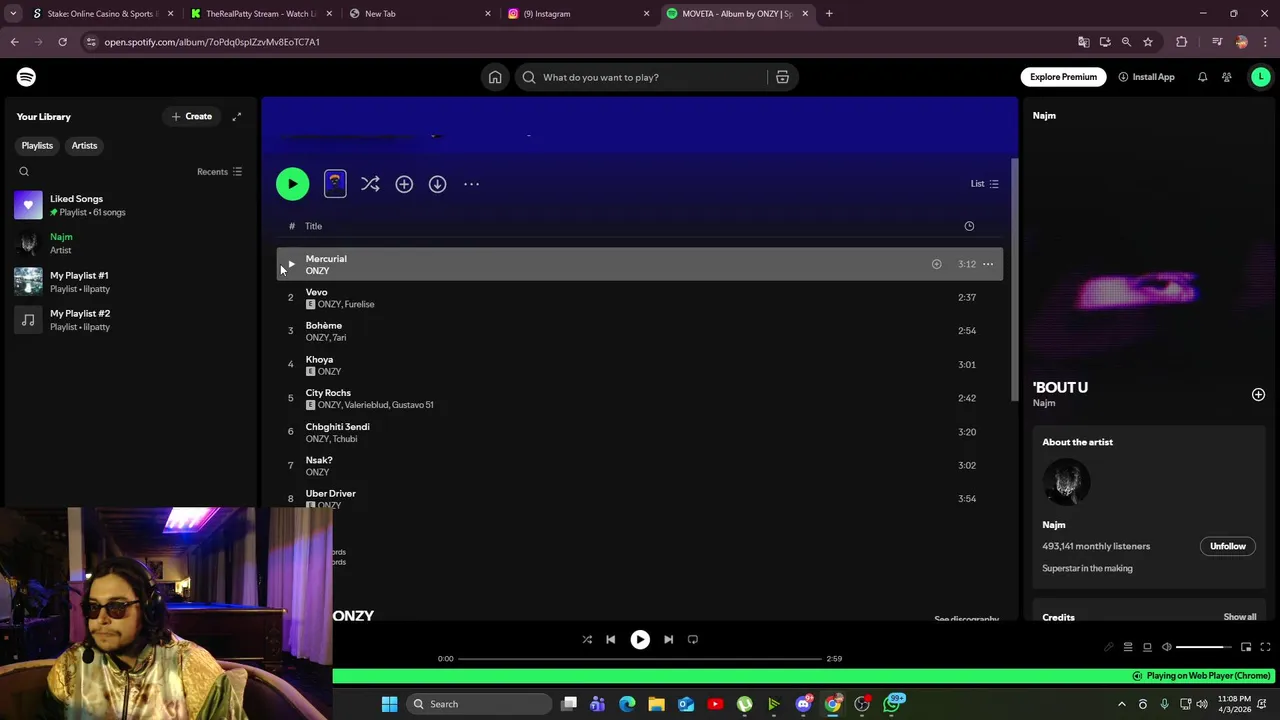See ONZY discography
Viewport: 1280px width, 720px height.
[x=966, y=619]
